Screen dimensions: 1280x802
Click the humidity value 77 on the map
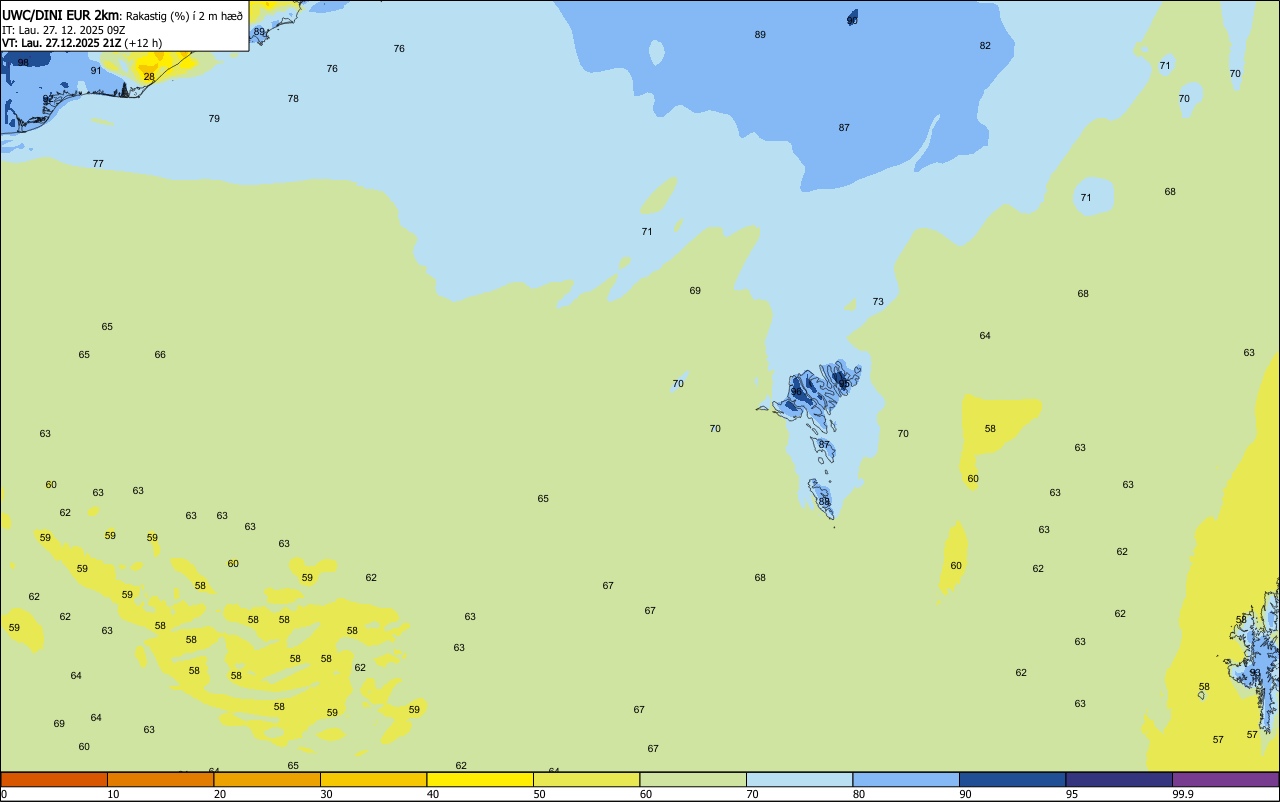point(98,164)
